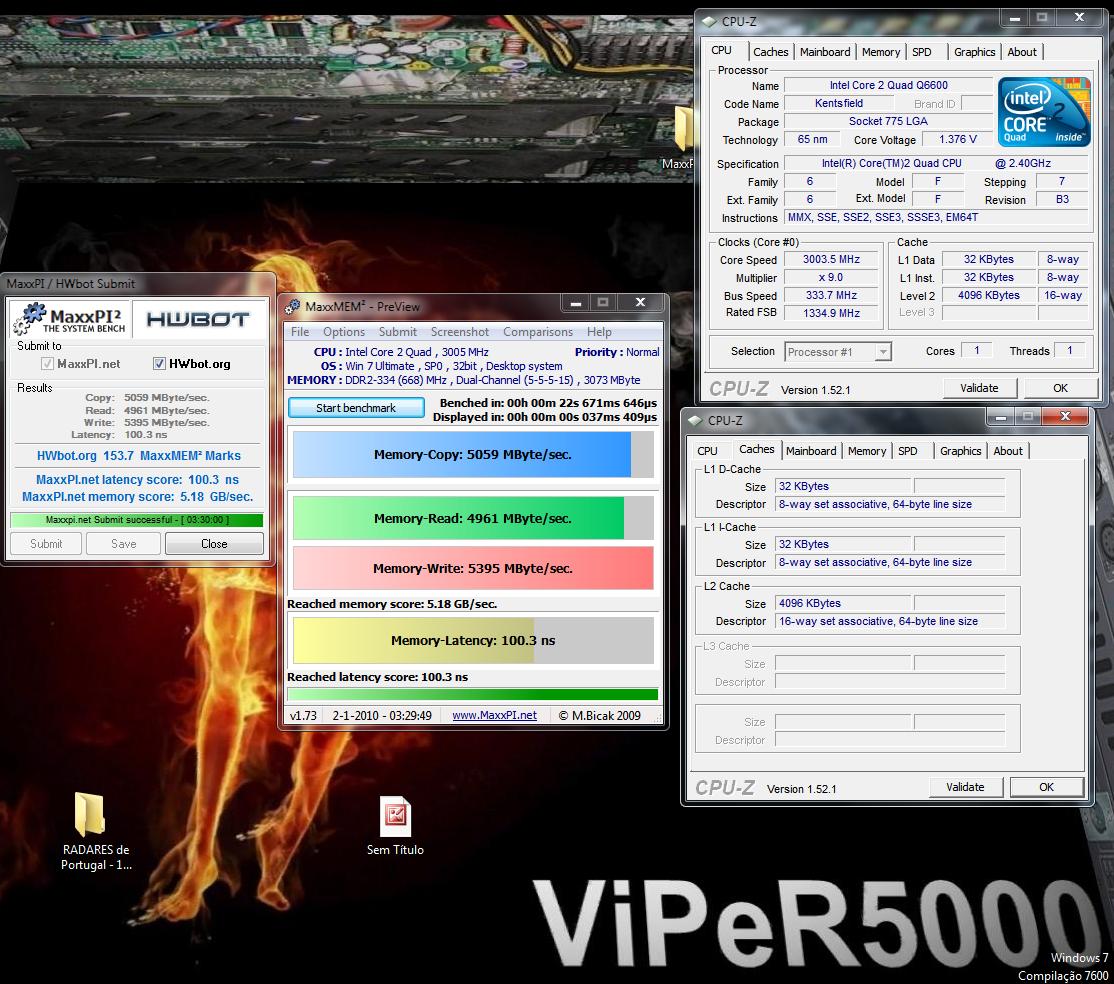Open the MaxxPI desktop folder behind CPU-Z
The width and height of the screenshot is (1114, 984).
pyautogui.click(x=683, y=129)
